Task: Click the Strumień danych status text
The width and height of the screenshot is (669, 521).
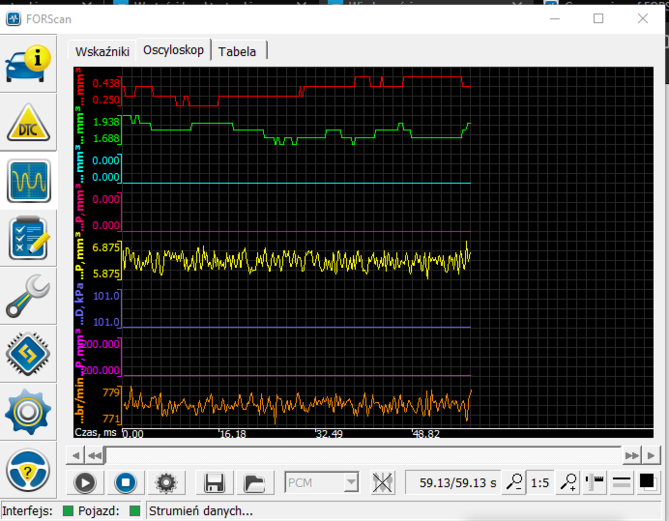Action: coord(201,511)
